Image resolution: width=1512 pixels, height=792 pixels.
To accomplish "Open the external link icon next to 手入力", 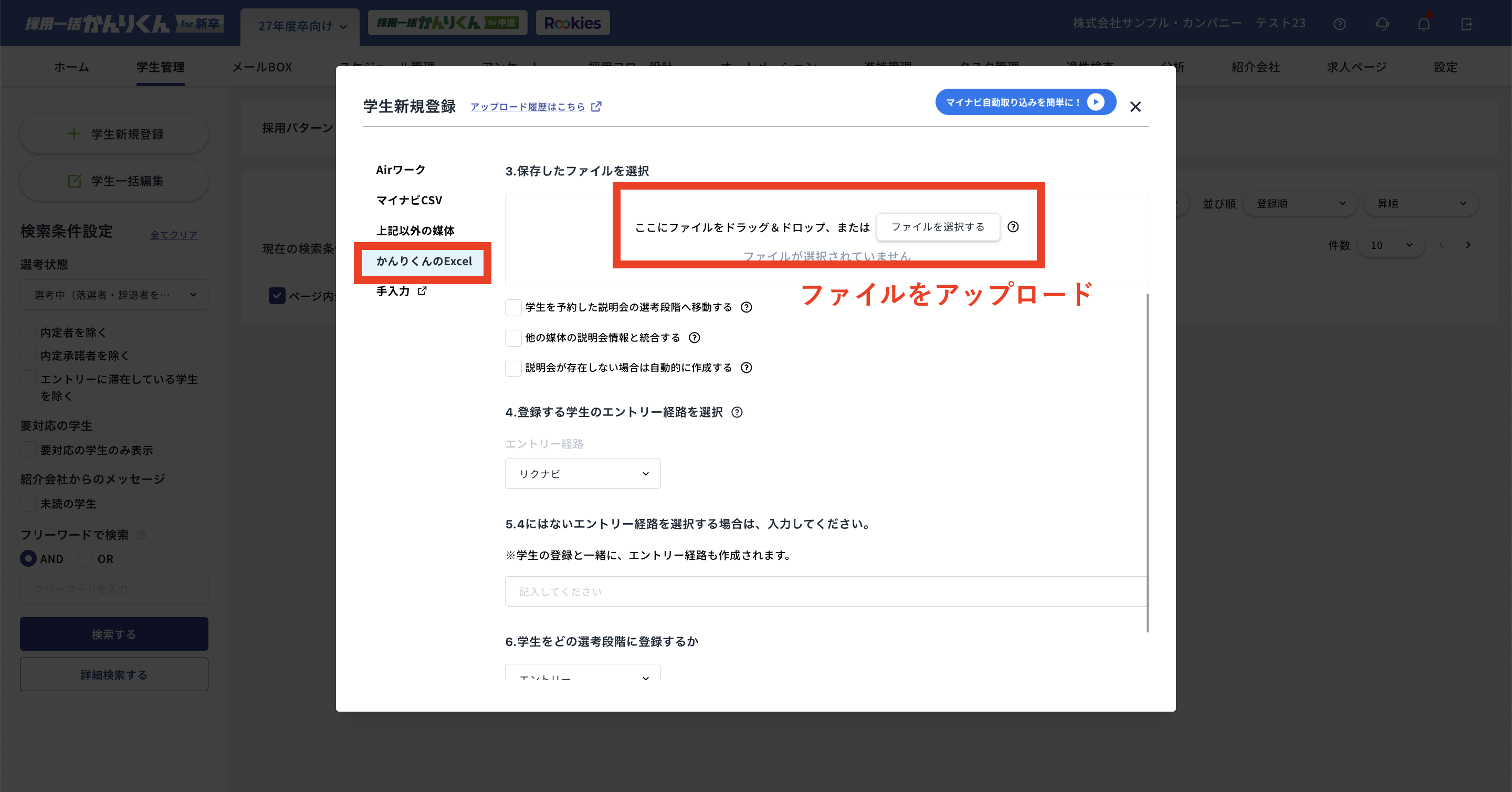I will [x=422, y=290].
